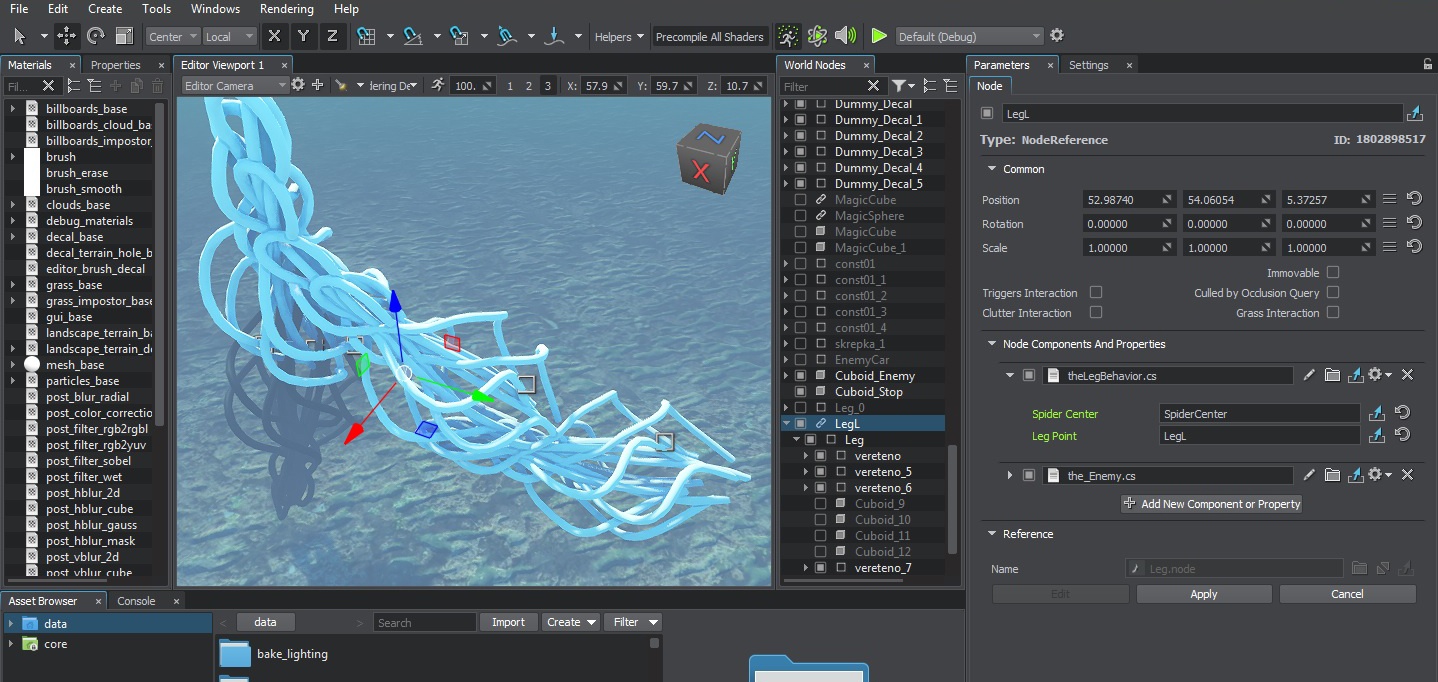Check the Triggers Interaction option
1438x682 pixels.
pos(1096,292)
